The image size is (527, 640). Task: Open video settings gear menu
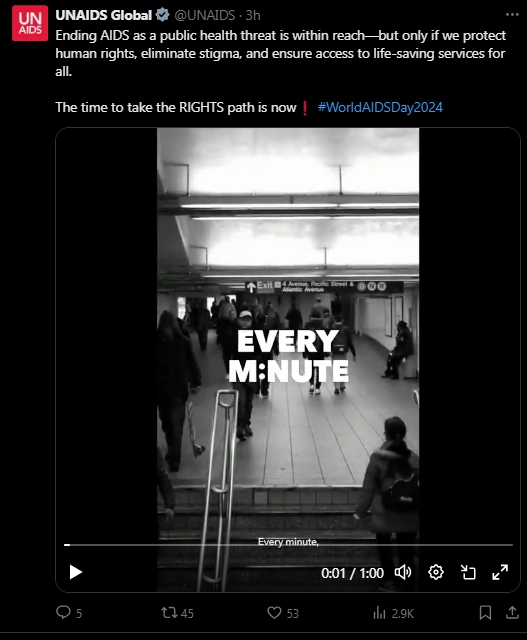(x=436, y=572)
